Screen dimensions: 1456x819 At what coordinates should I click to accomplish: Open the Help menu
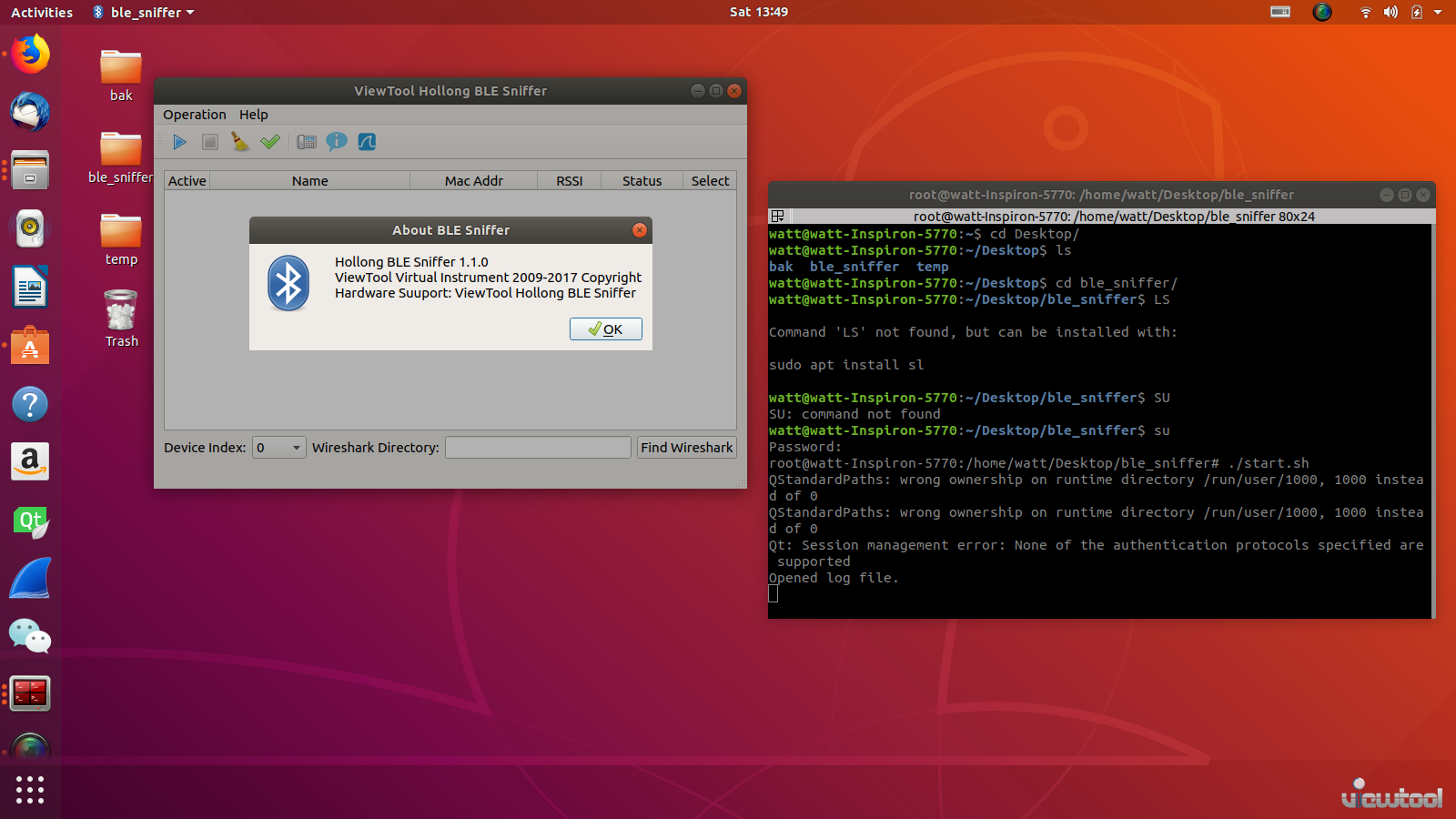[x=254, y=115]
